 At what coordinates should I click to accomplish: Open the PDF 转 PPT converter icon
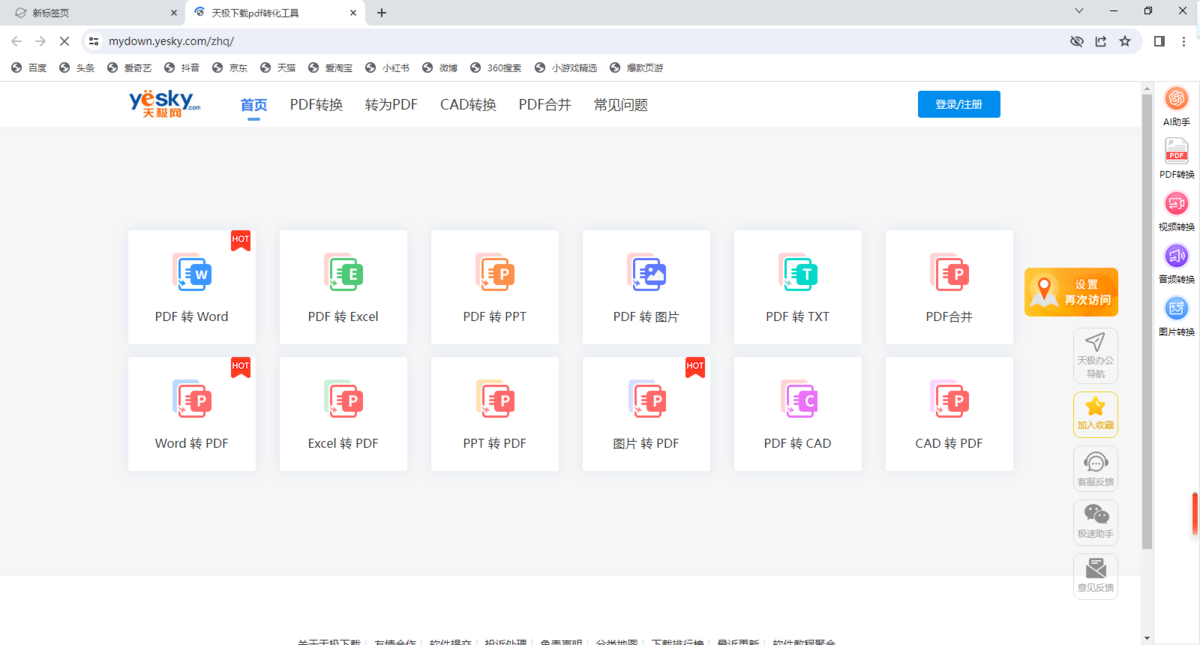pyautogui.click(x=495, y=273)
